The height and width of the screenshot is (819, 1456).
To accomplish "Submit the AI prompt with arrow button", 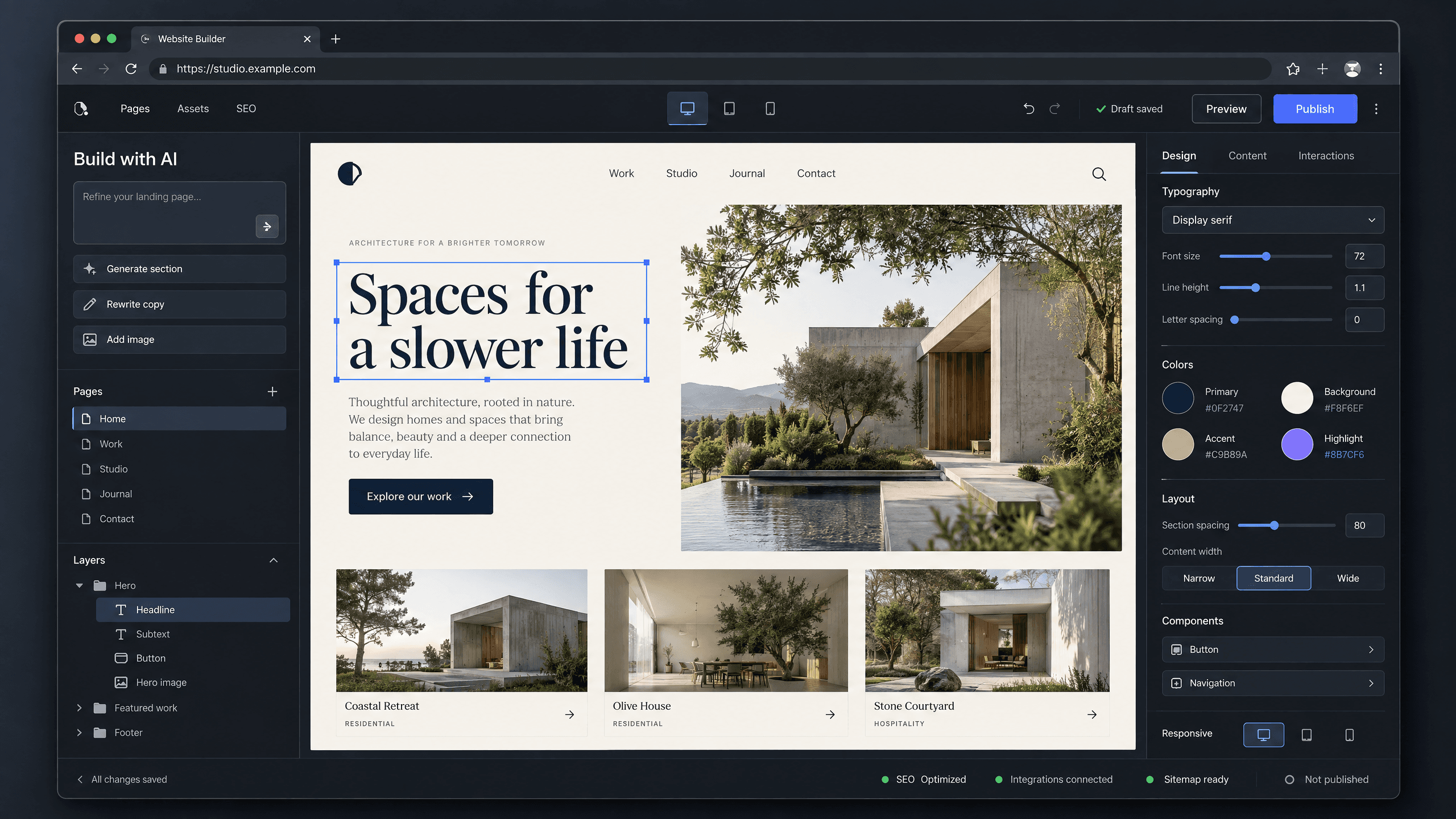I will click(267, 226).
